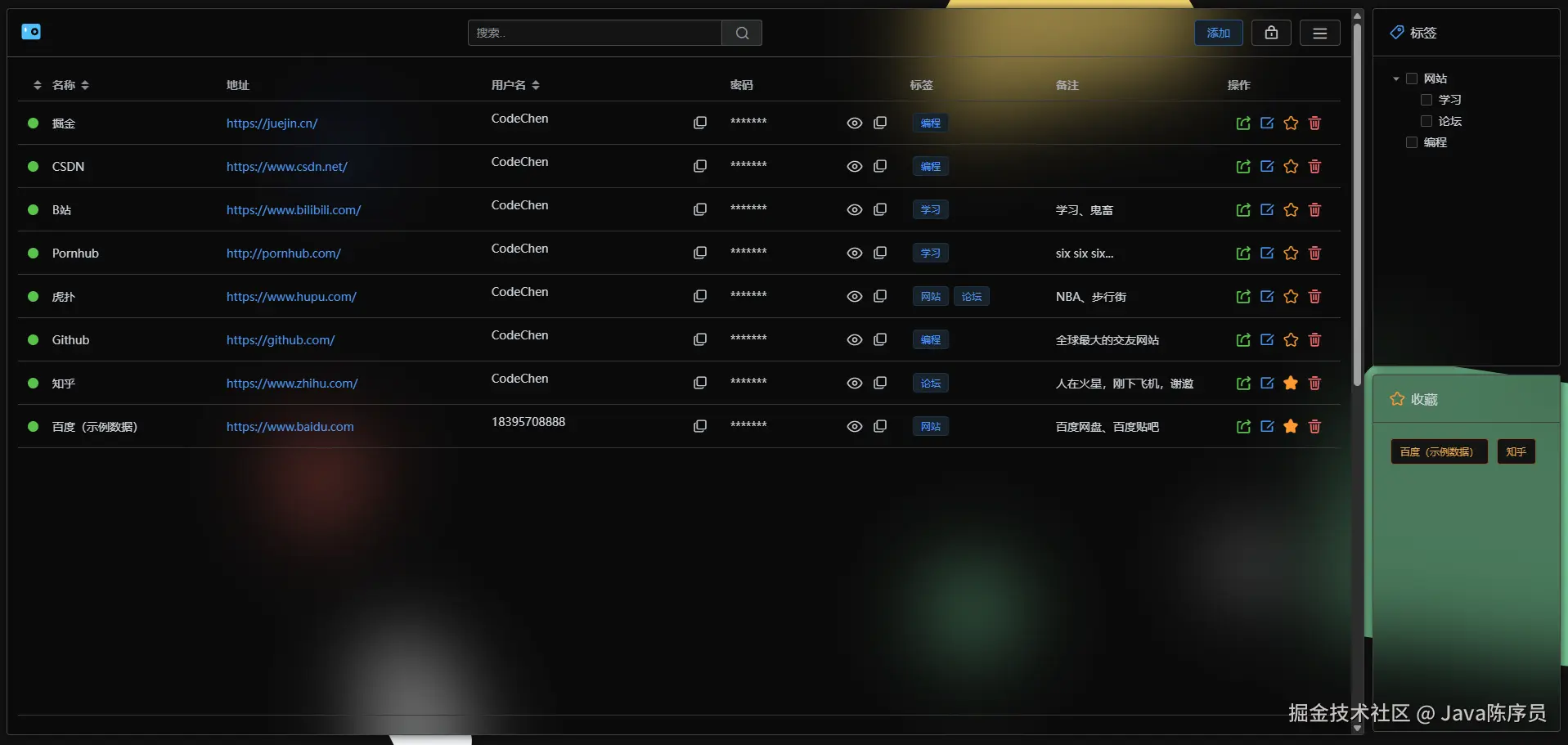Show password for the 虎扑 row
1568x745 pixels.
tap(855, 296)
